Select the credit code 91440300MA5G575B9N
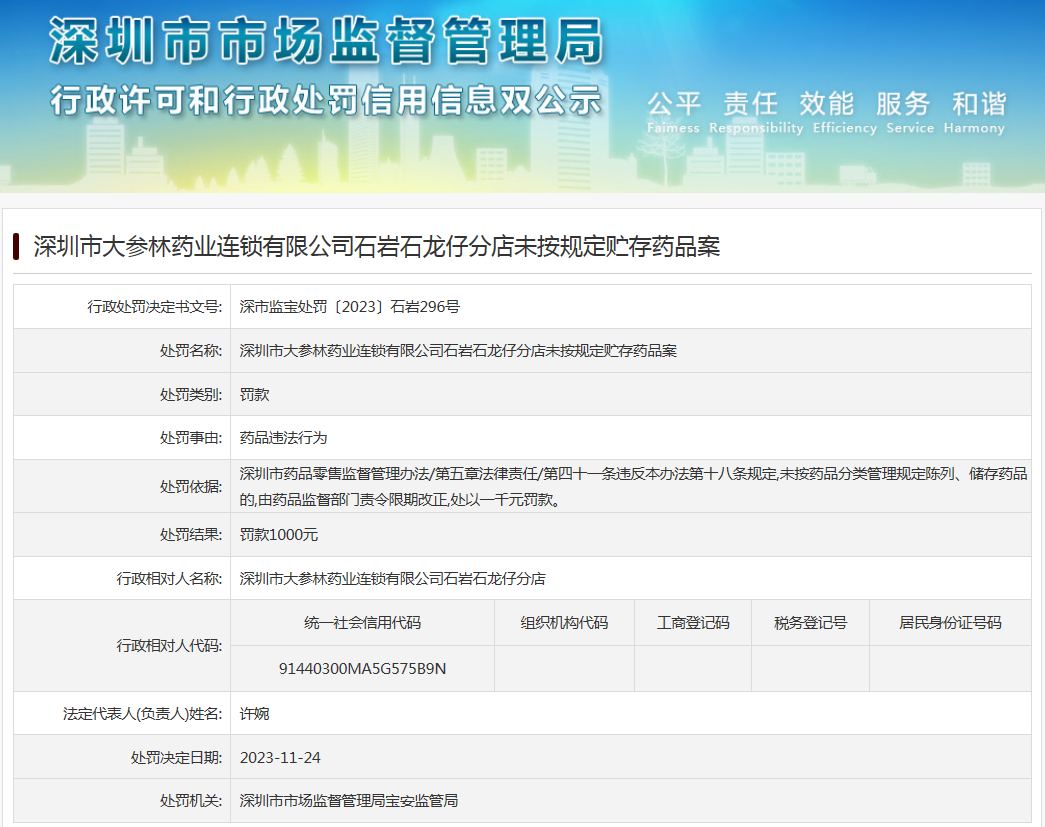Viewport: 1045px width, 827px height. [x=362, y=668]
